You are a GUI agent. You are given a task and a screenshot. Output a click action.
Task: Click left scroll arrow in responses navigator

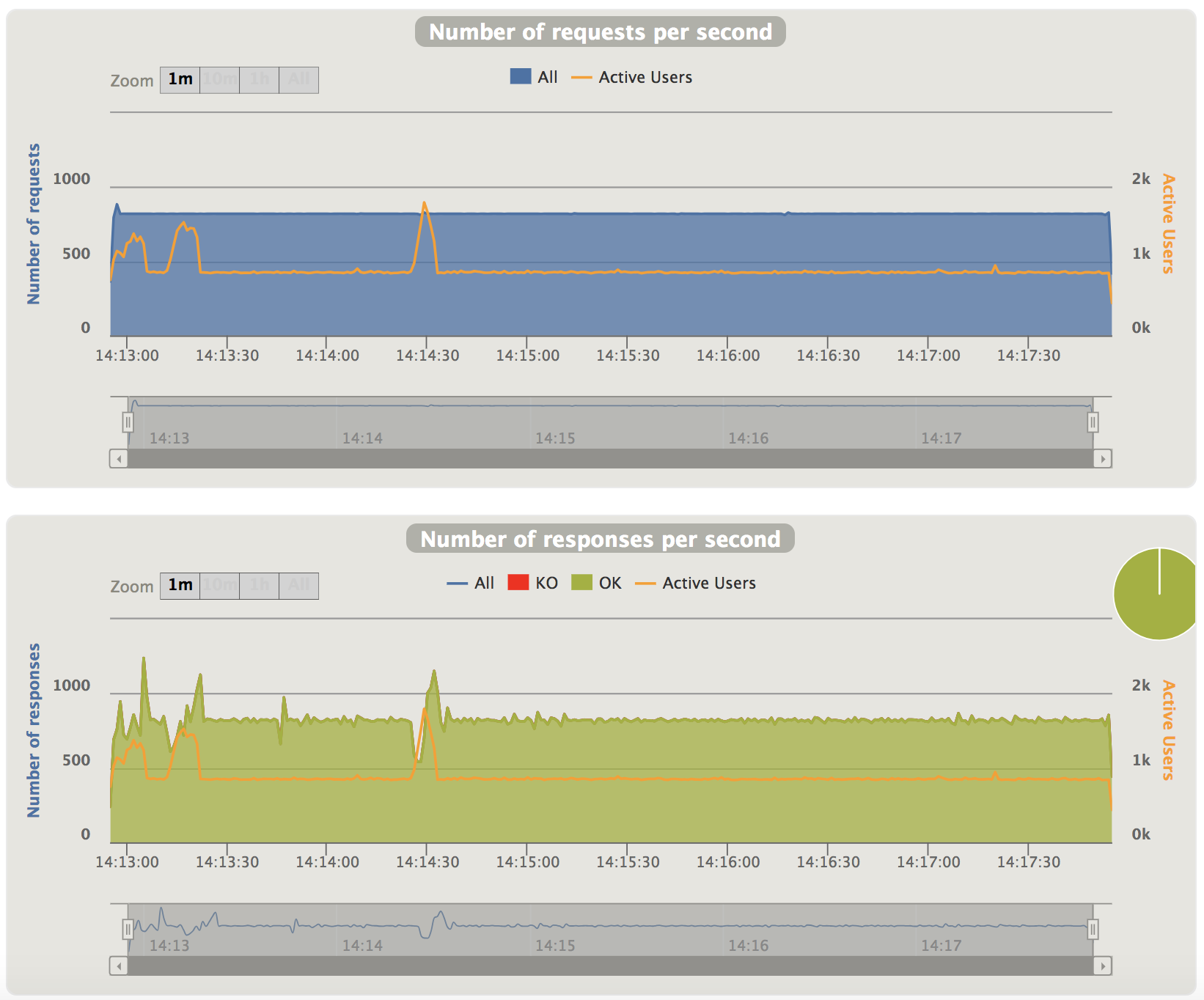tap(119, 966)
